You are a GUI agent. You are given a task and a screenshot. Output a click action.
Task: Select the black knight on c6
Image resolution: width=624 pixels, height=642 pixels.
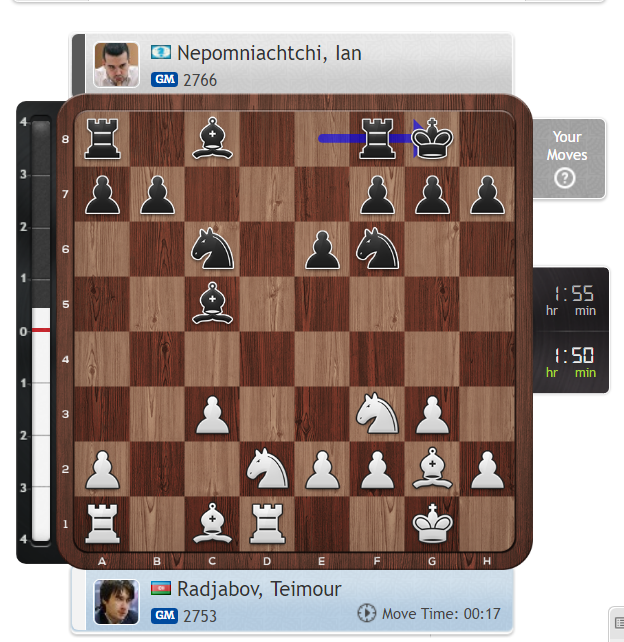tap(212, 248)
